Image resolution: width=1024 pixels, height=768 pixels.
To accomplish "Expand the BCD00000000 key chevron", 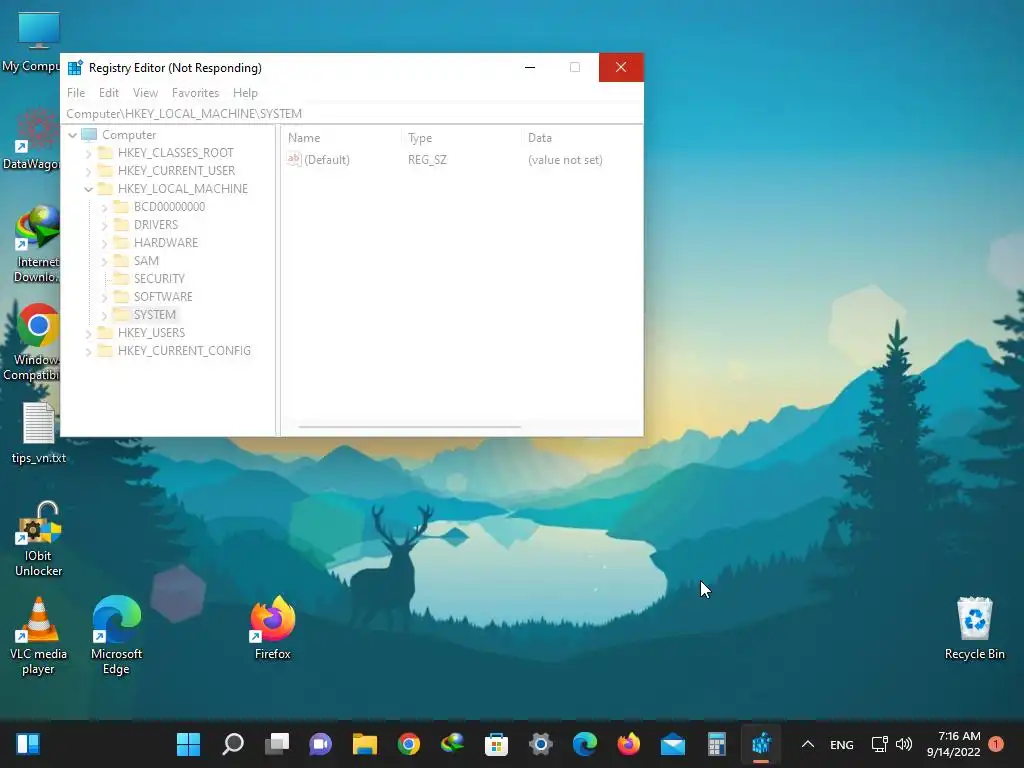I will [x=104, y=208].
